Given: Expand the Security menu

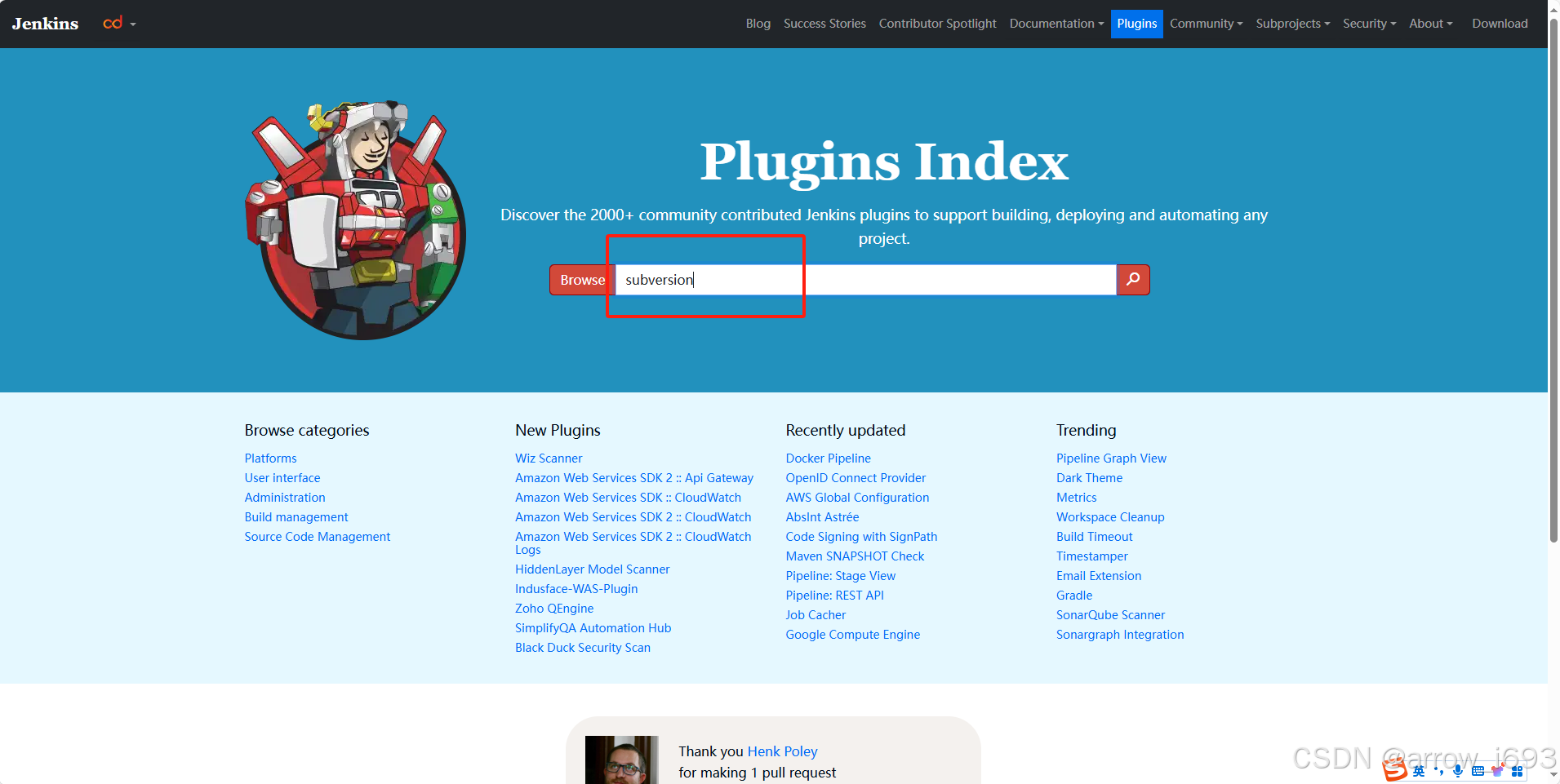Looking at the screenshot, I should click(1369, 24).
